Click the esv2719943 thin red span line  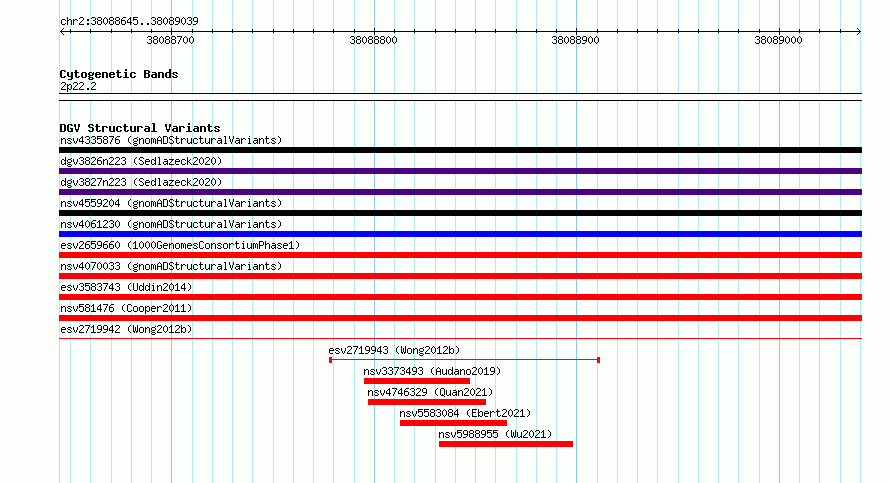pyautogui.click(x=464, y=360)
